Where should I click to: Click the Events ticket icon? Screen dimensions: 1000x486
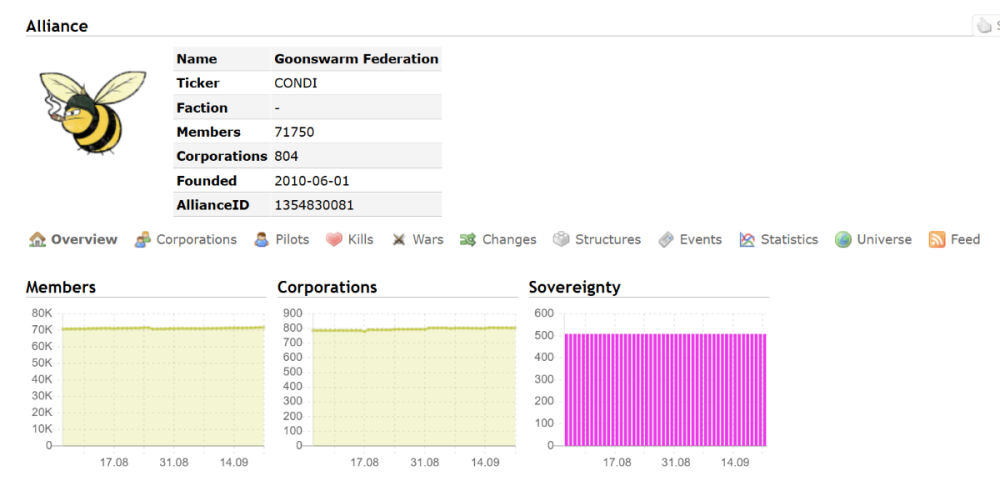pos(666,240)
